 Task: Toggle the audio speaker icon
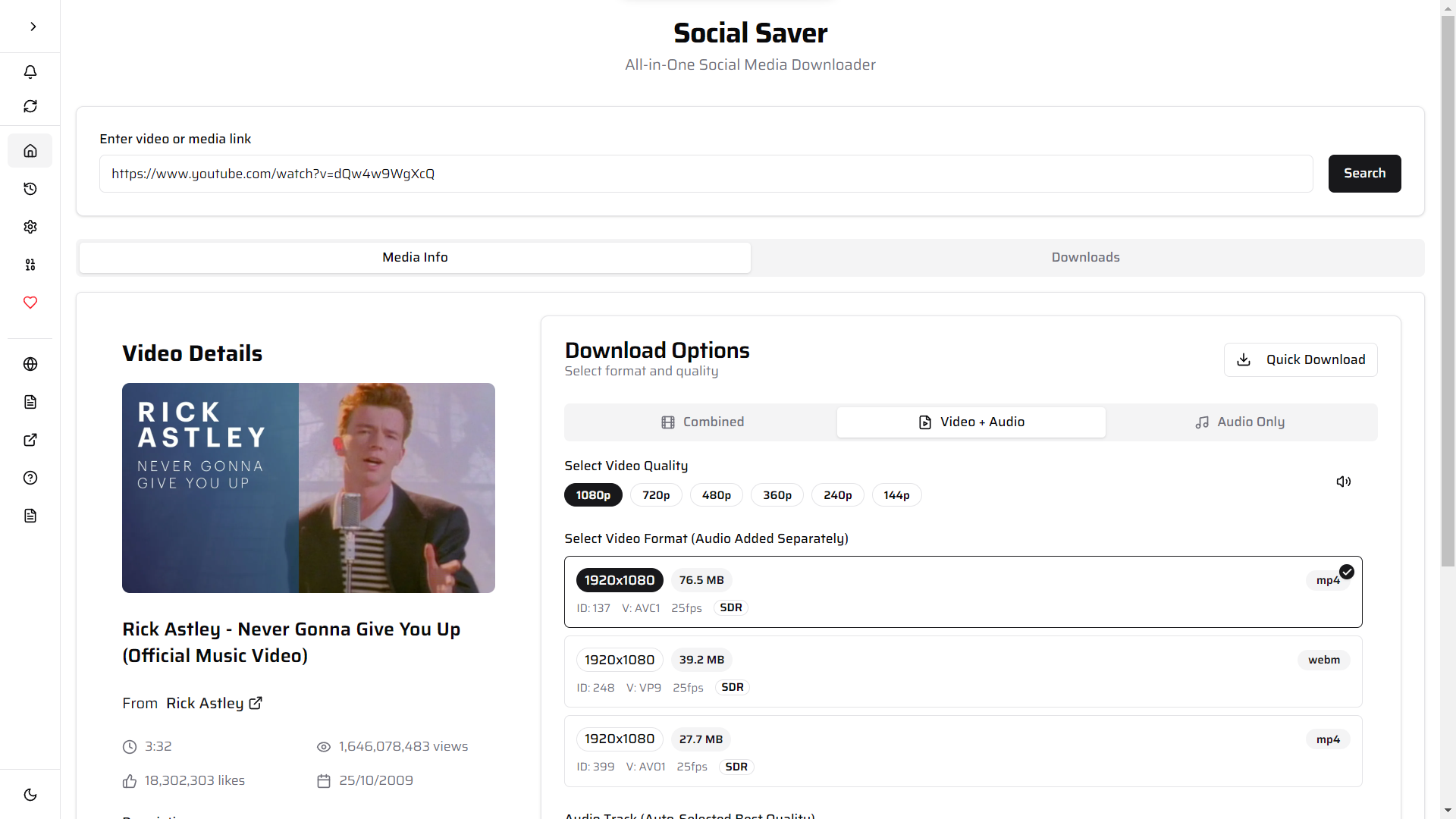tap(1343, 482)
